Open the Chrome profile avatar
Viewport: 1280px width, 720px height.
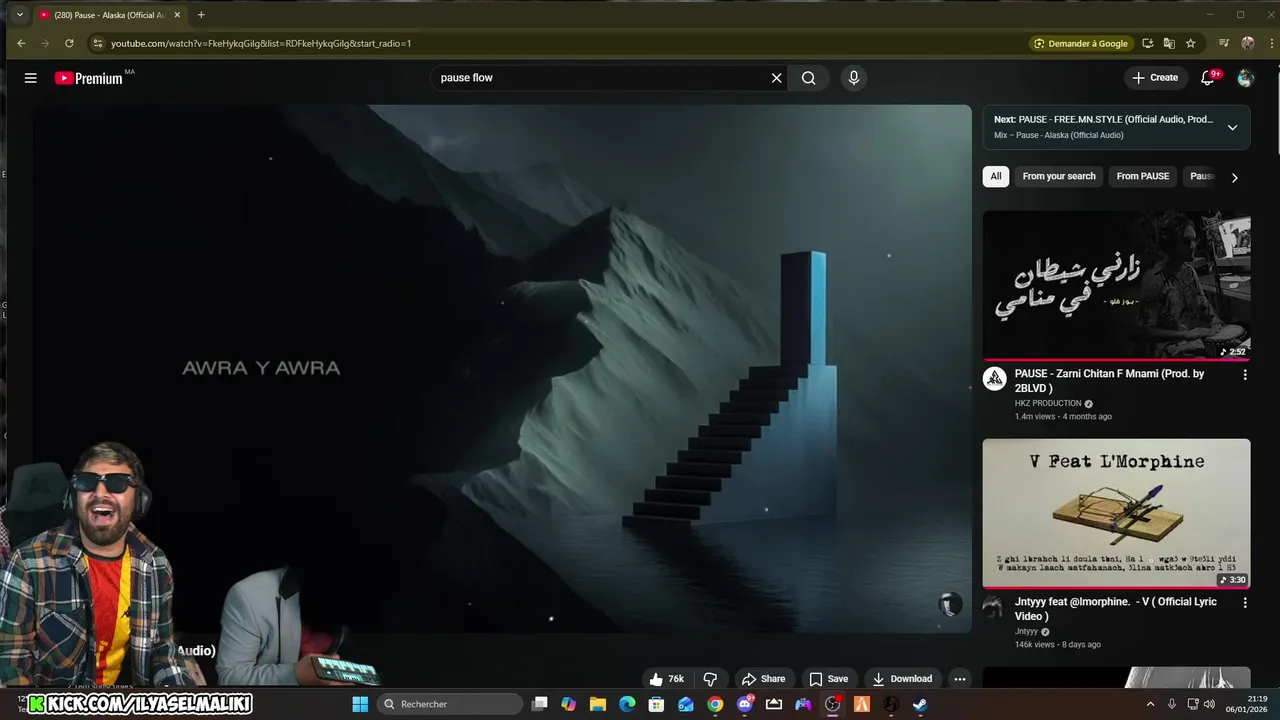[1247, 43]
